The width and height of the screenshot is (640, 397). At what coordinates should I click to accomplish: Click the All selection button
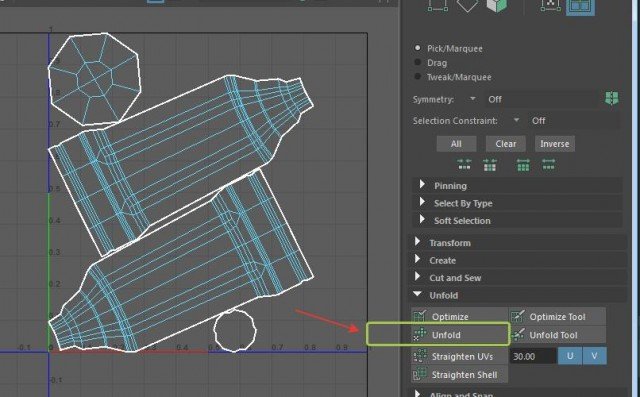tap(456, 144)
